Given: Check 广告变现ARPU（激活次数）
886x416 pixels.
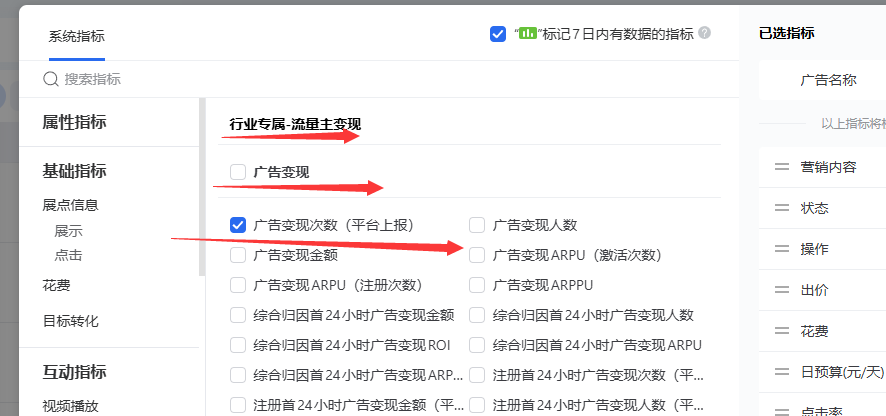Looking at the screenshot, I should 477,255.
